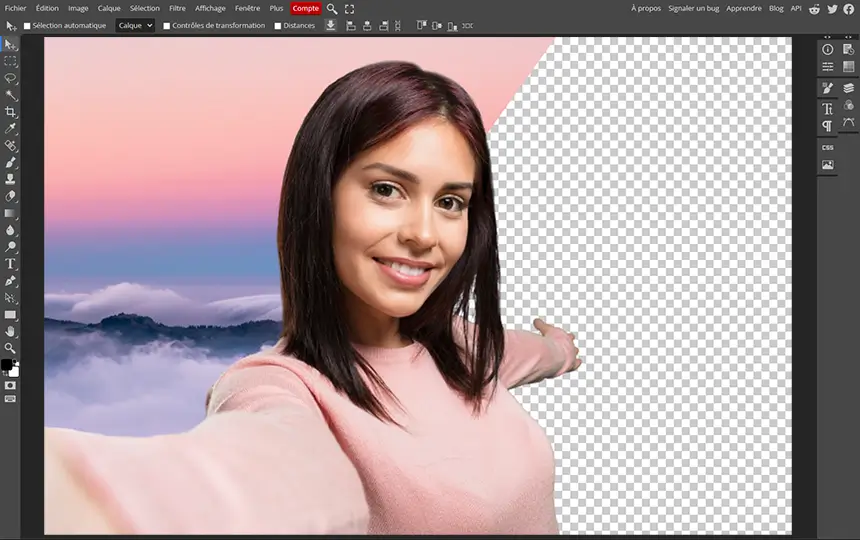Open the Fichier menu
This screenshot has width=860, height=540.
click(15, 8)
